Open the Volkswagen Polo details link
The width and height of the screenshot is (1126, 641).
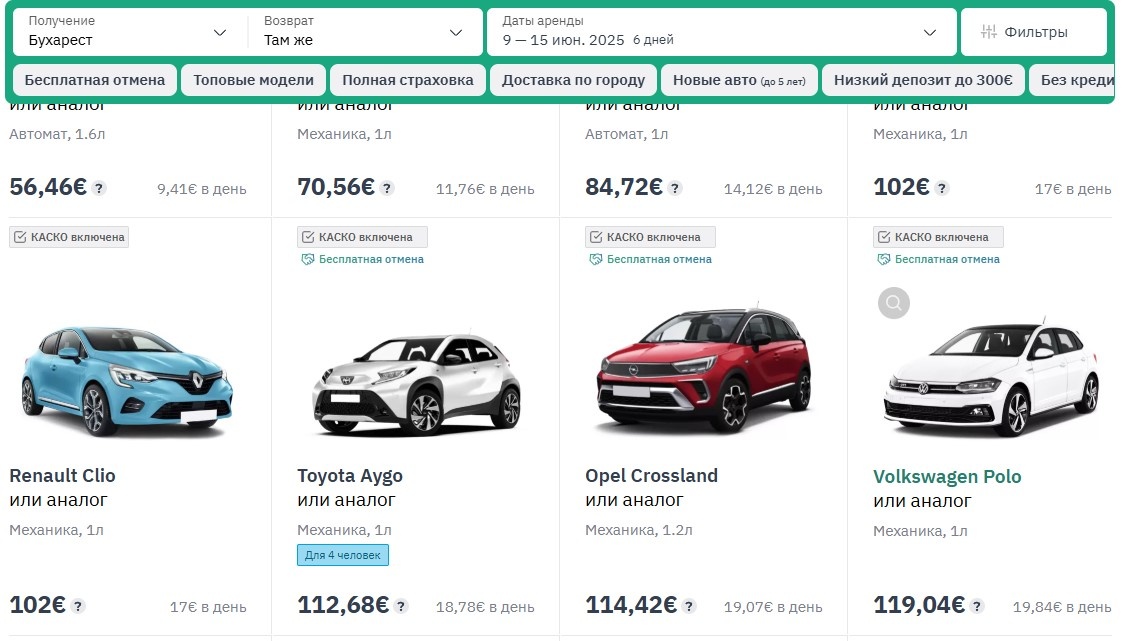[947, 477]
